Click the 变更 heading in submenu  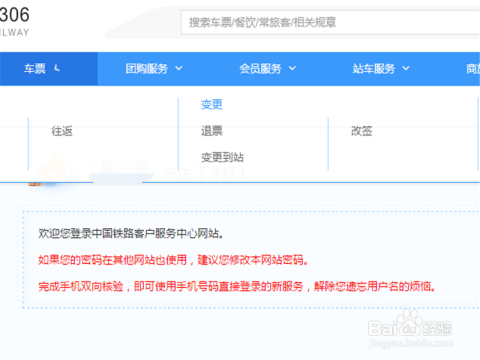coord(212,104)
